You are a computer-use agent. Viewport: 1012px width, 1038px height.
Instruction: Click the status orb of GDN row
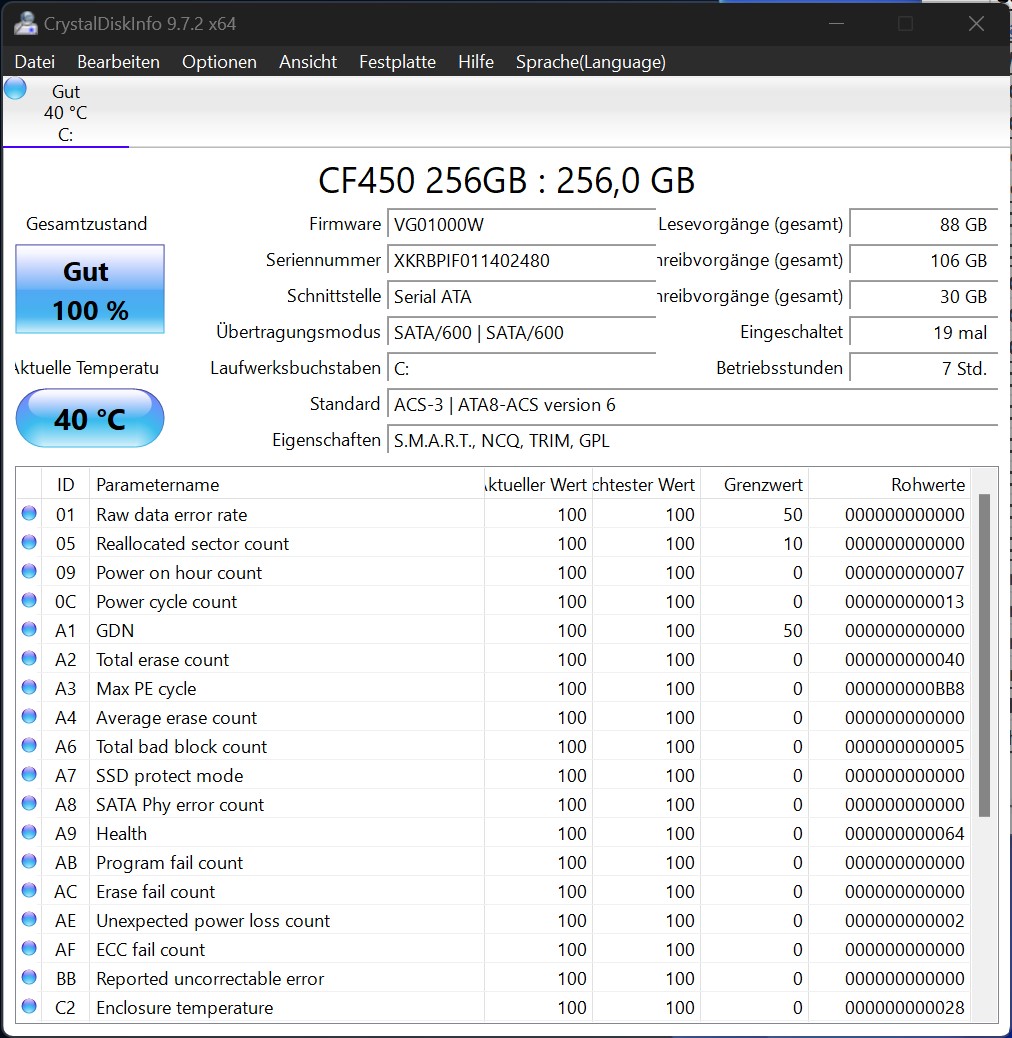click(29, 629)
